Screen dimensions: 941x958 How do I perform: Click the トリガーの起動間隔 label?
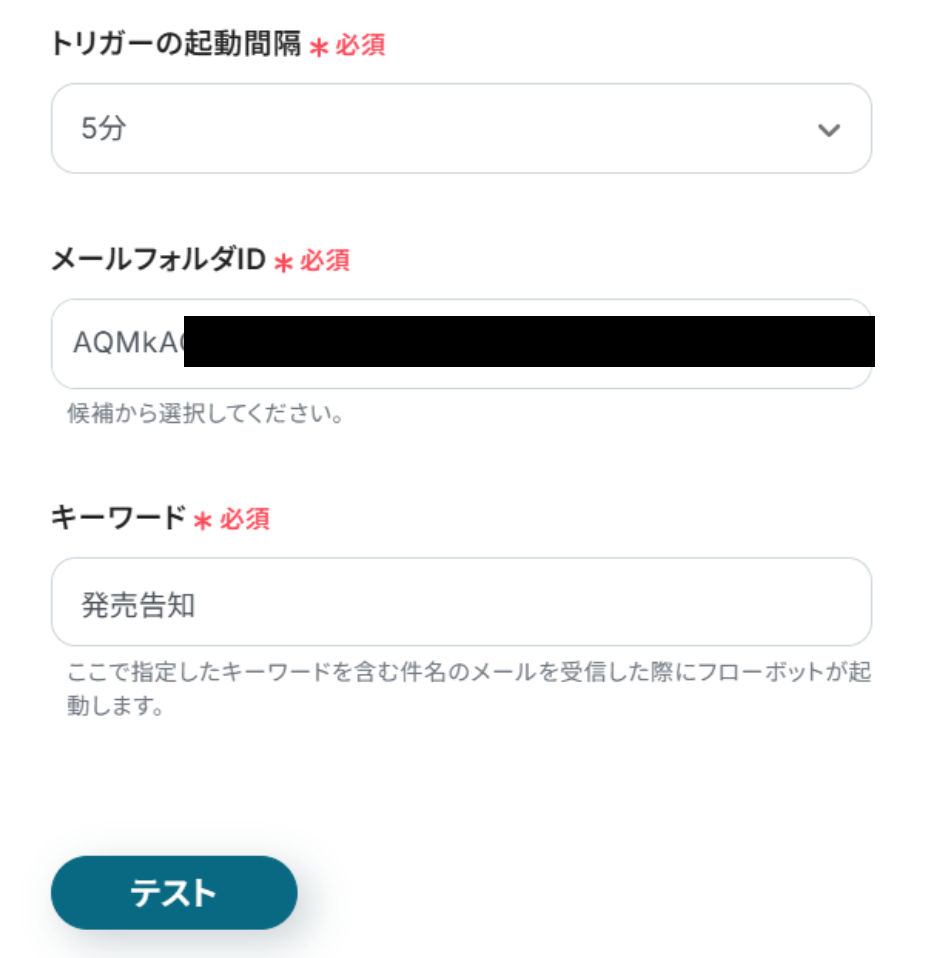tap(176, 45)
